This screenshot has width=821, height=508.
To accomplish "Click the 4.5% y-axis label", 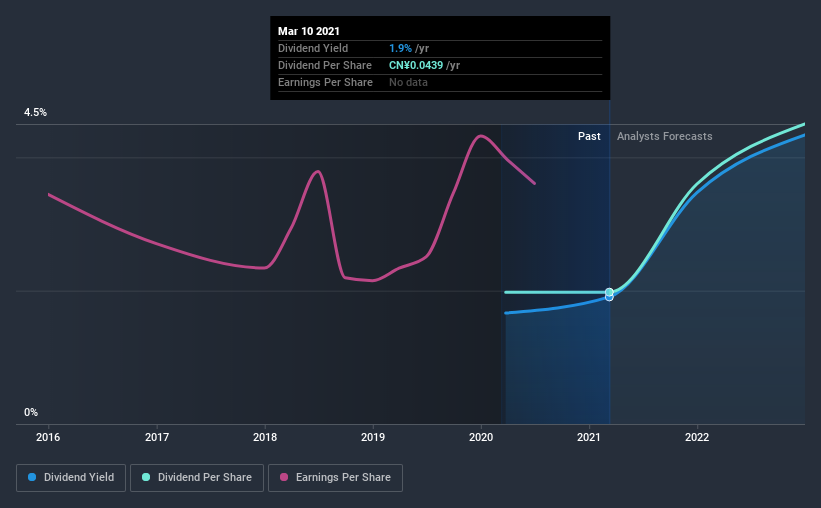I will click(36, 113).
